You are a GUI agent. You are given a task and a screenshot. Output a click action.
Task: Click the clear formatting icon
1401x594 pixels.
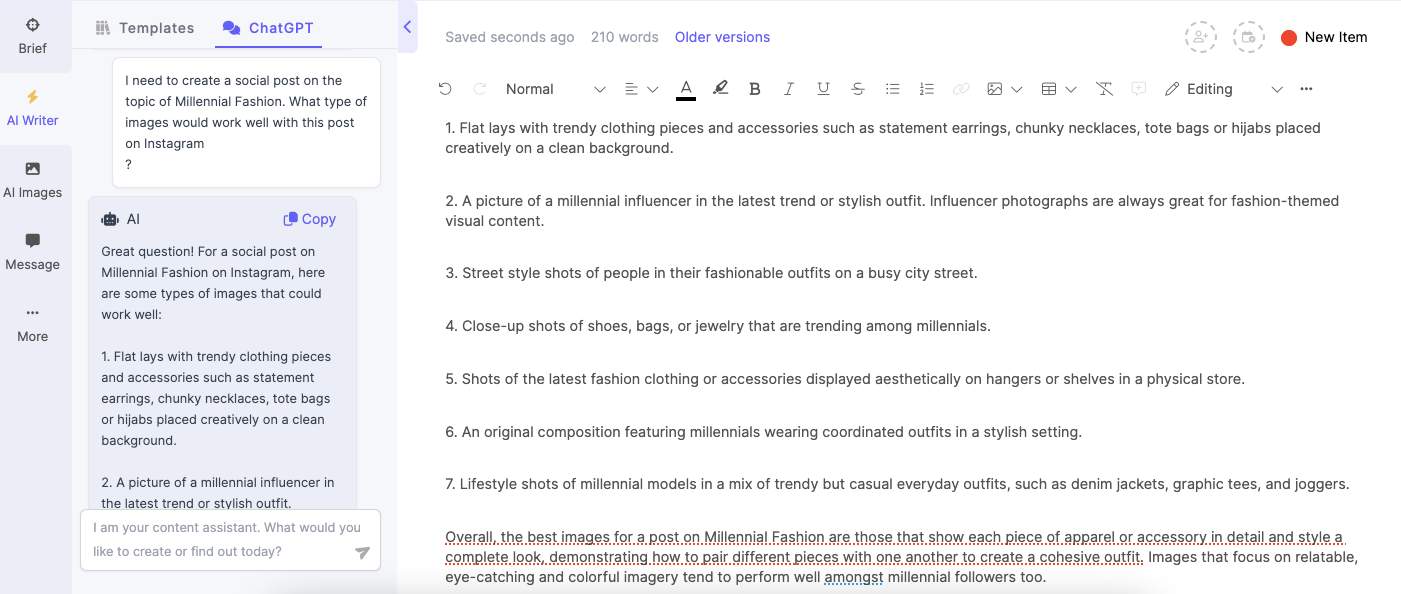[x=1104, y=89]
